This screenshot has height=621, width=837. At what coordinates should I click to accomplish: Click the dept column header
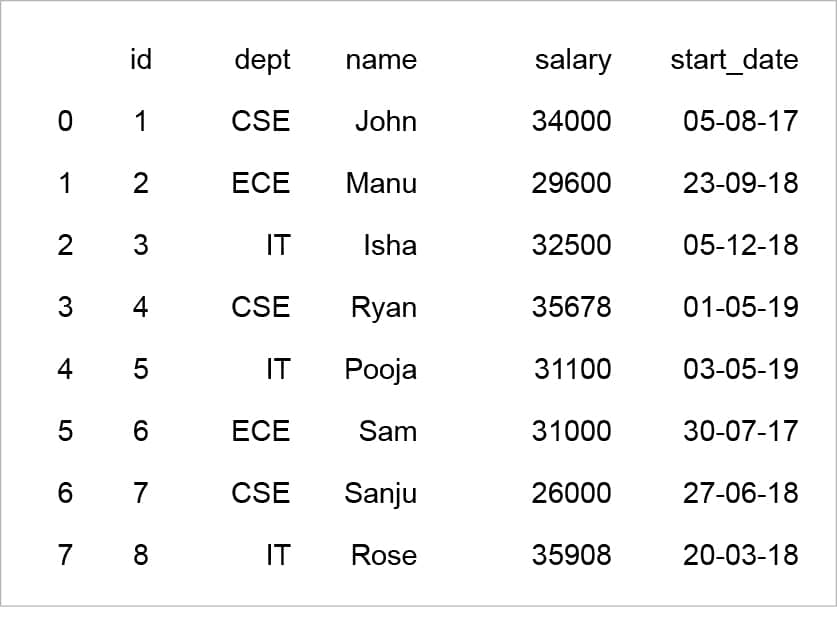click(x=262, y=60)
